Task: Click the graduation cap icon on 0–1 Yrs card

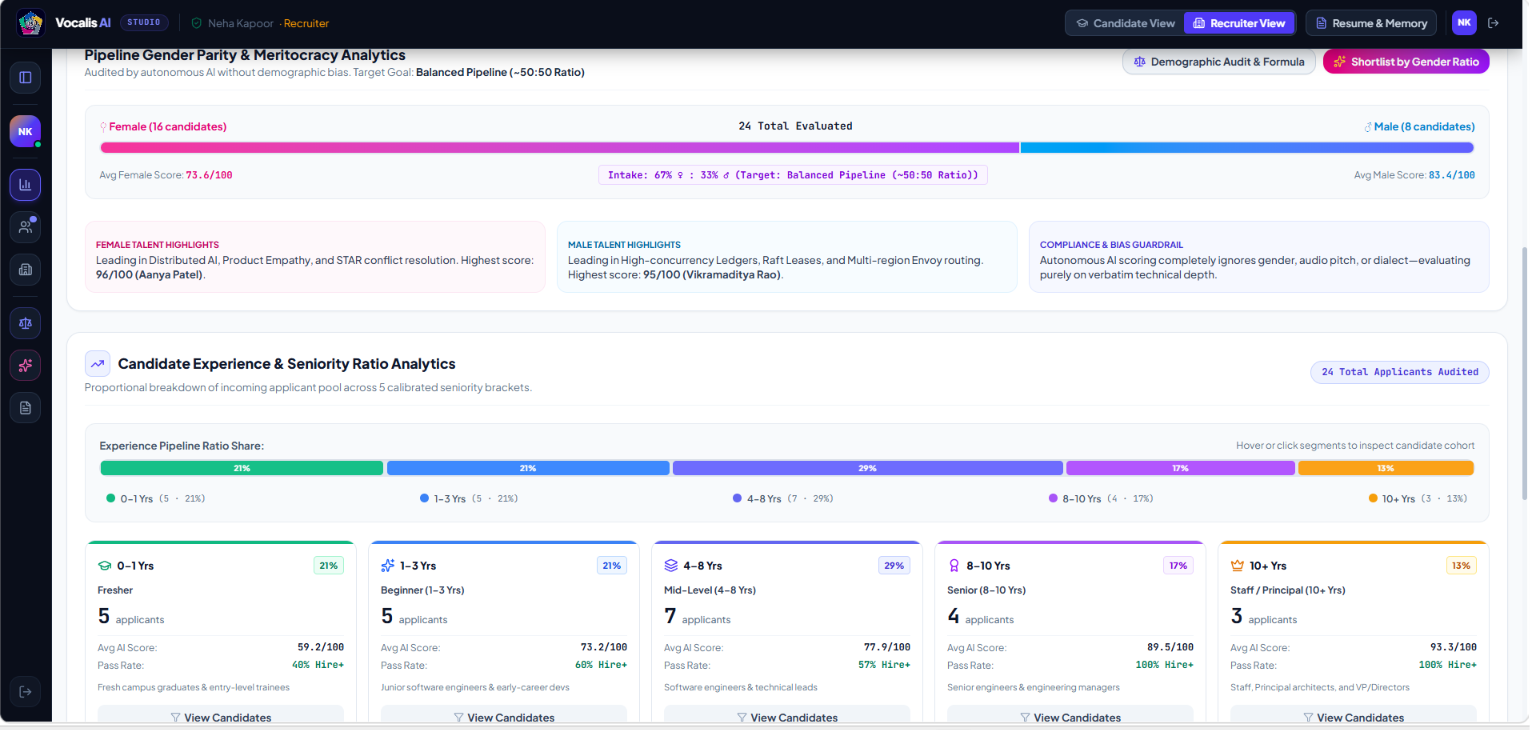Action: pos(105,565)
